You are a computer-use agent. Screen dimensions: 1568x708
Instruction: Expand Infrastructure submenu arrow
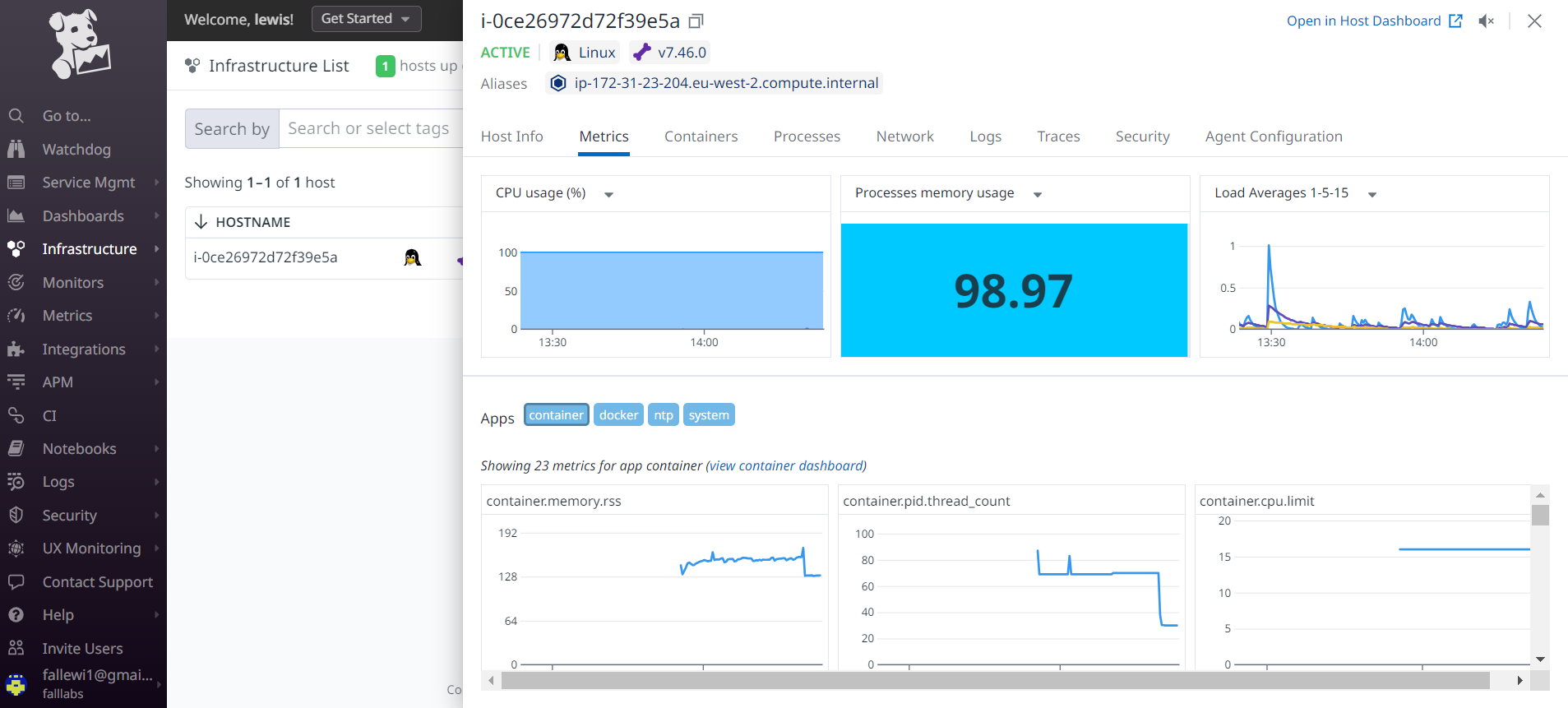click(x=156, y=248)
